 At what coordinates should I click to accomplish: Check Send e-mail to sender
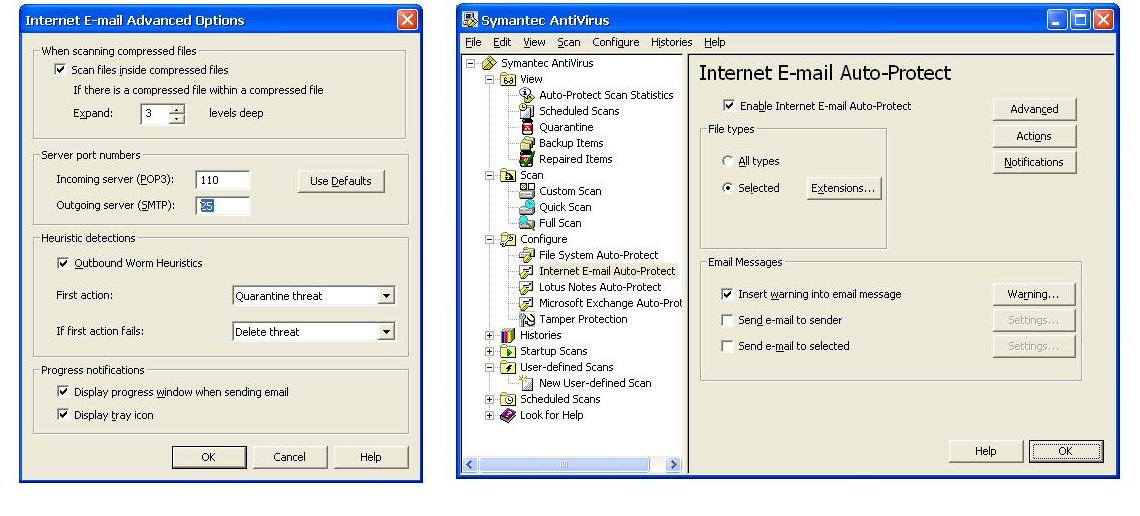726,320
